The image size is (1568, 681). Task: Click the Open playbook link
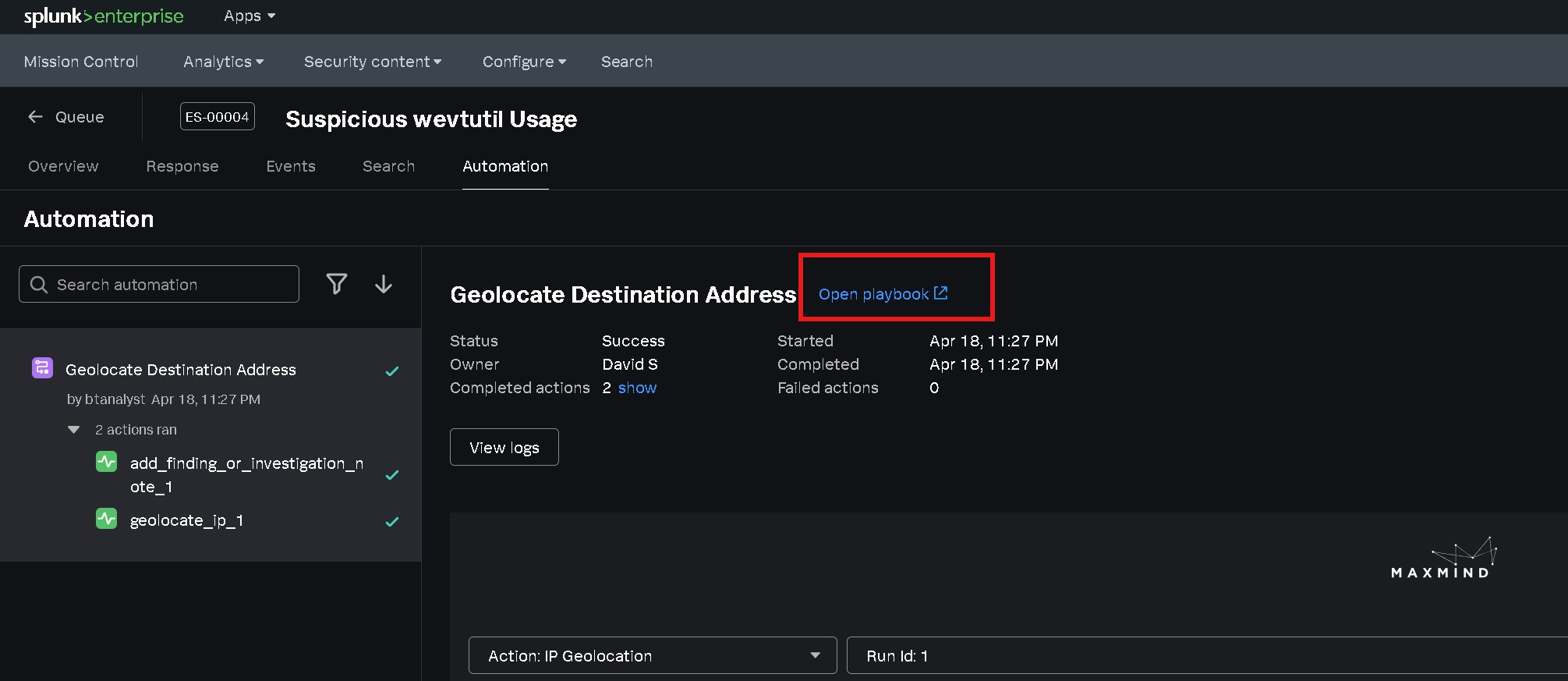(x=883, y=294)
